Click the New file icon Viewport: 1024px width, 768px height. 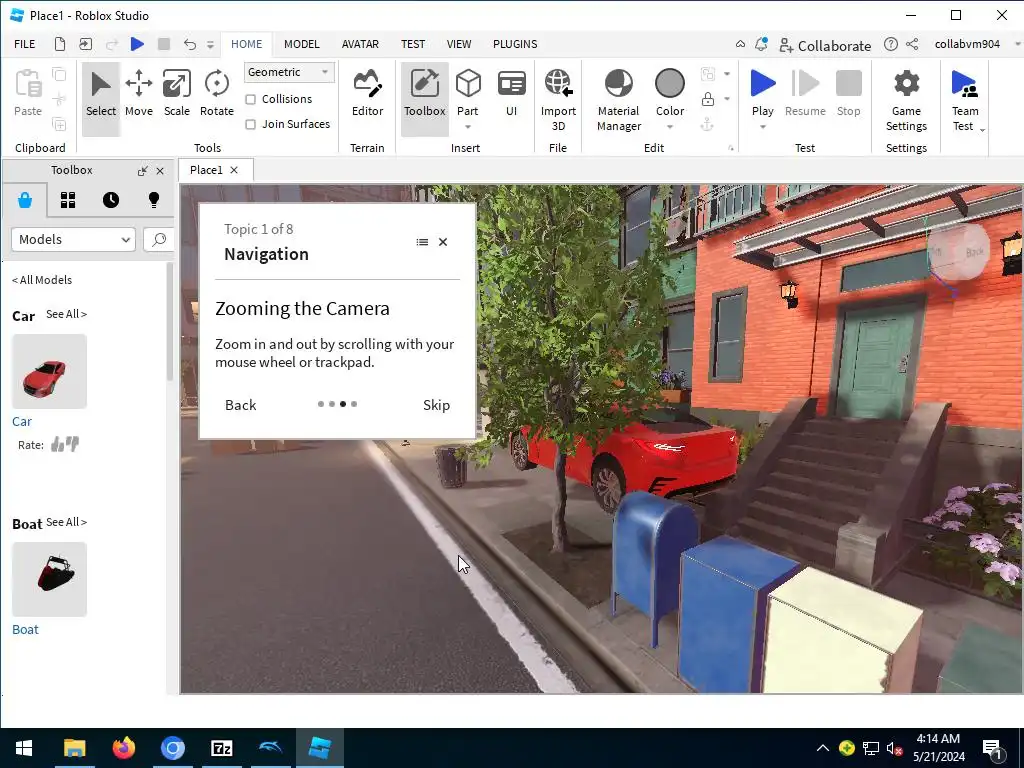pos(60,44)
